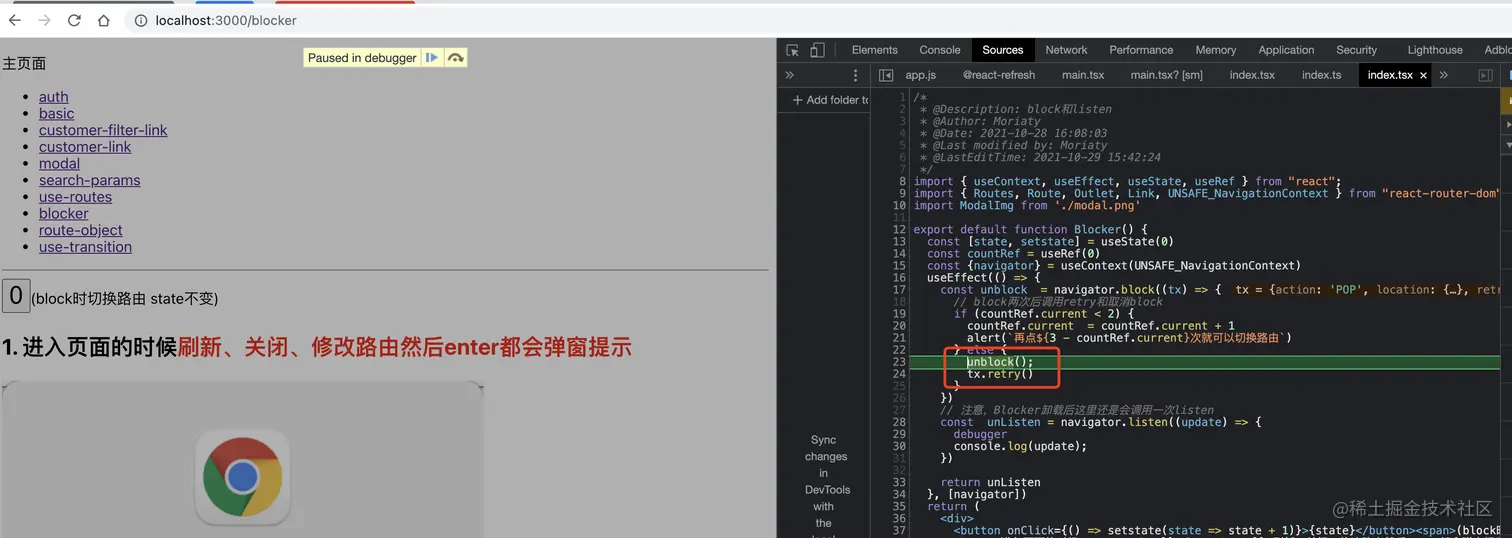Click the return unListen code line
The image size is (1512, 538).
click(x=991, y=482)
